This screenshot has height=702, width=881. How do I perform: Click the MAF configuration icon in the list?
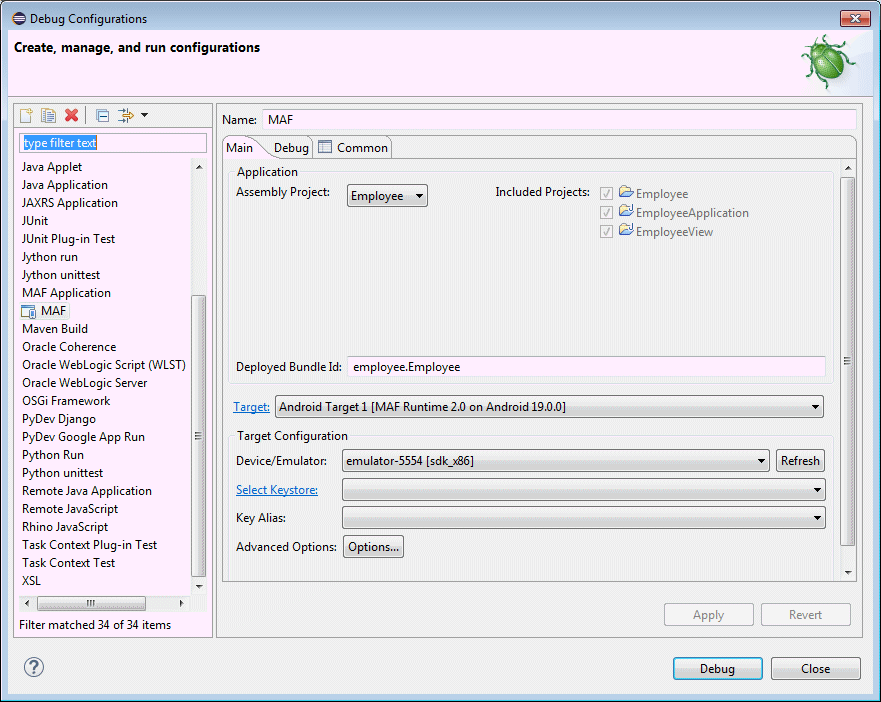[x=29, y=311]
